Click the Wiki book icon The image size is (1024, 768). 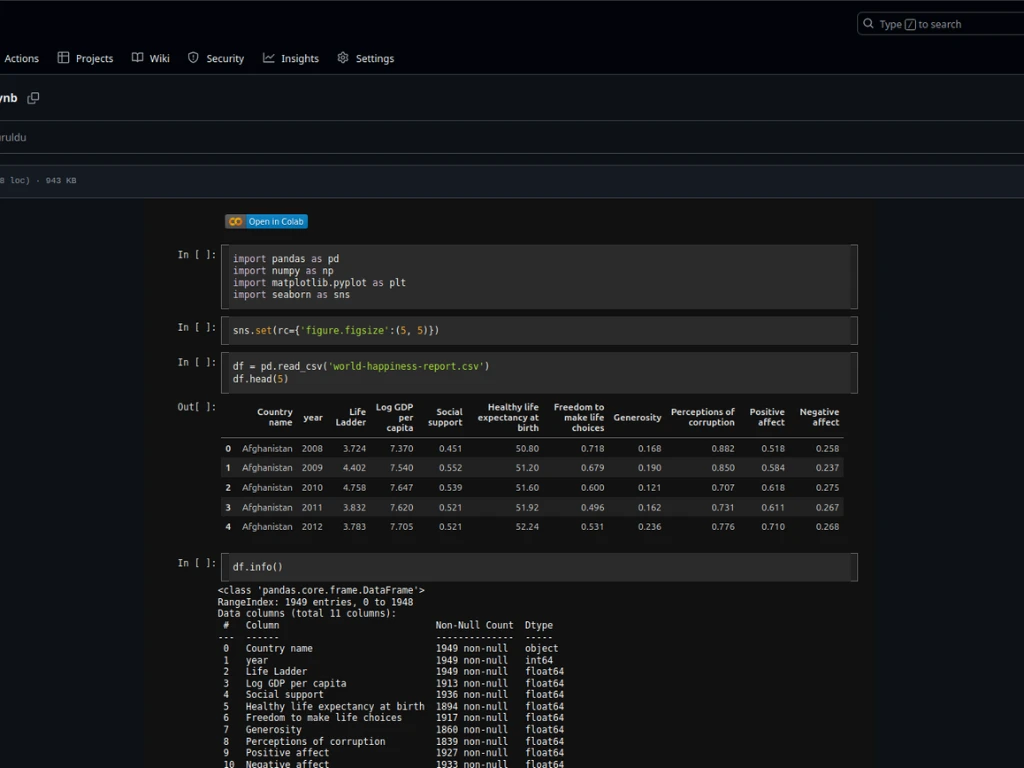[x=138, y=58]
